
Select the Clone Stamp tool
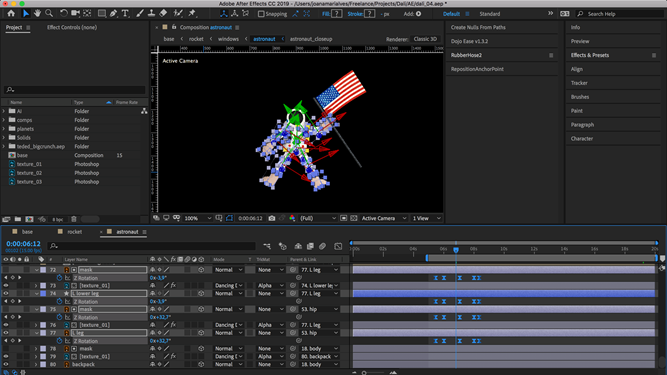tap(151, 14)
